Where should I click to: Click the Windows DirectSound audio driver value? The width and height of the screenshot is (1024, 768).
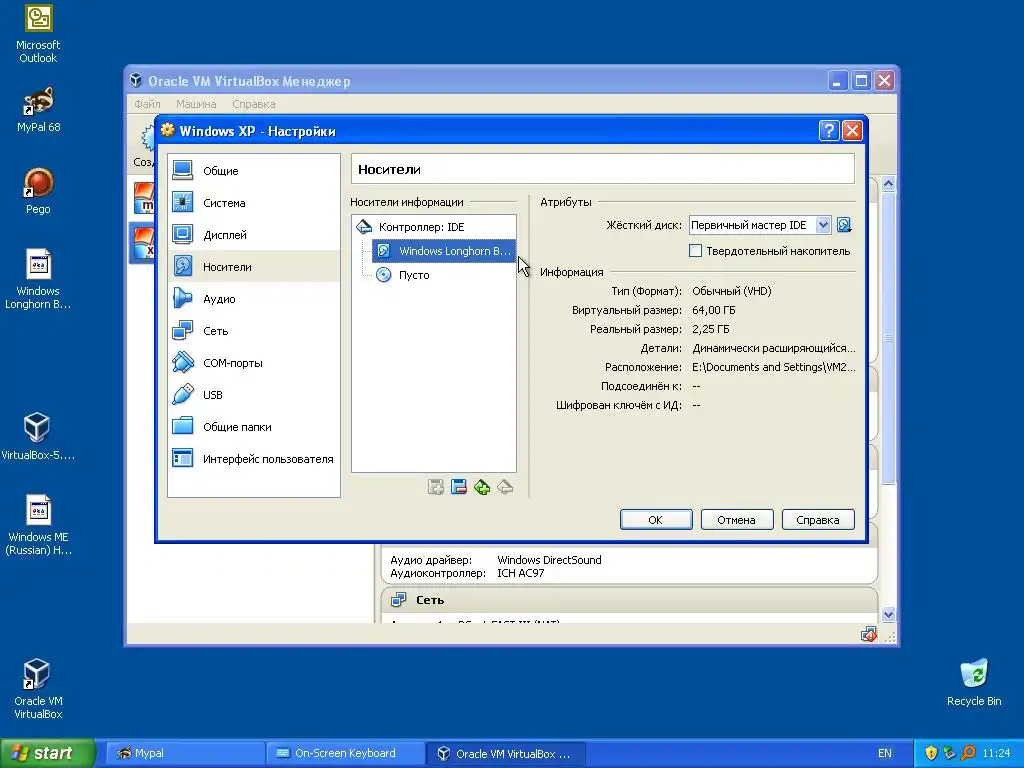[549, 560]
